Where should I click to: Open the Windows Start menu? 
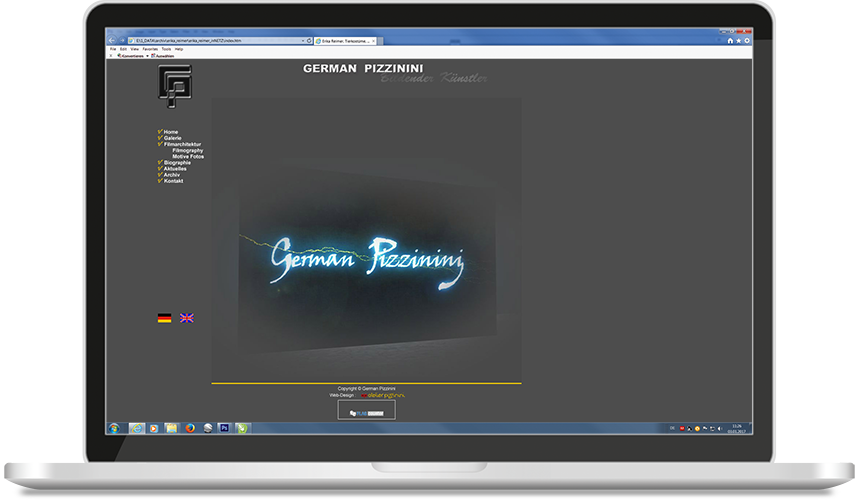[x=115, y=427]
